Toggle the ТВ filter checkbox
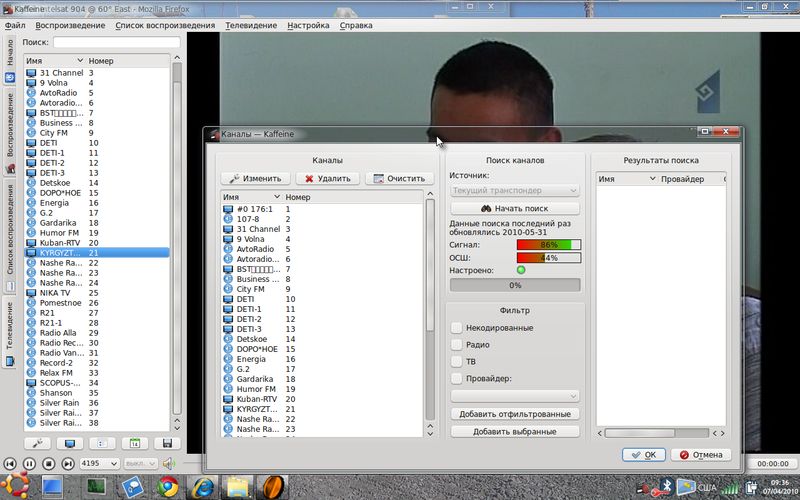Image resolution: width=800 pixels, height=500 pixels. 456,361
